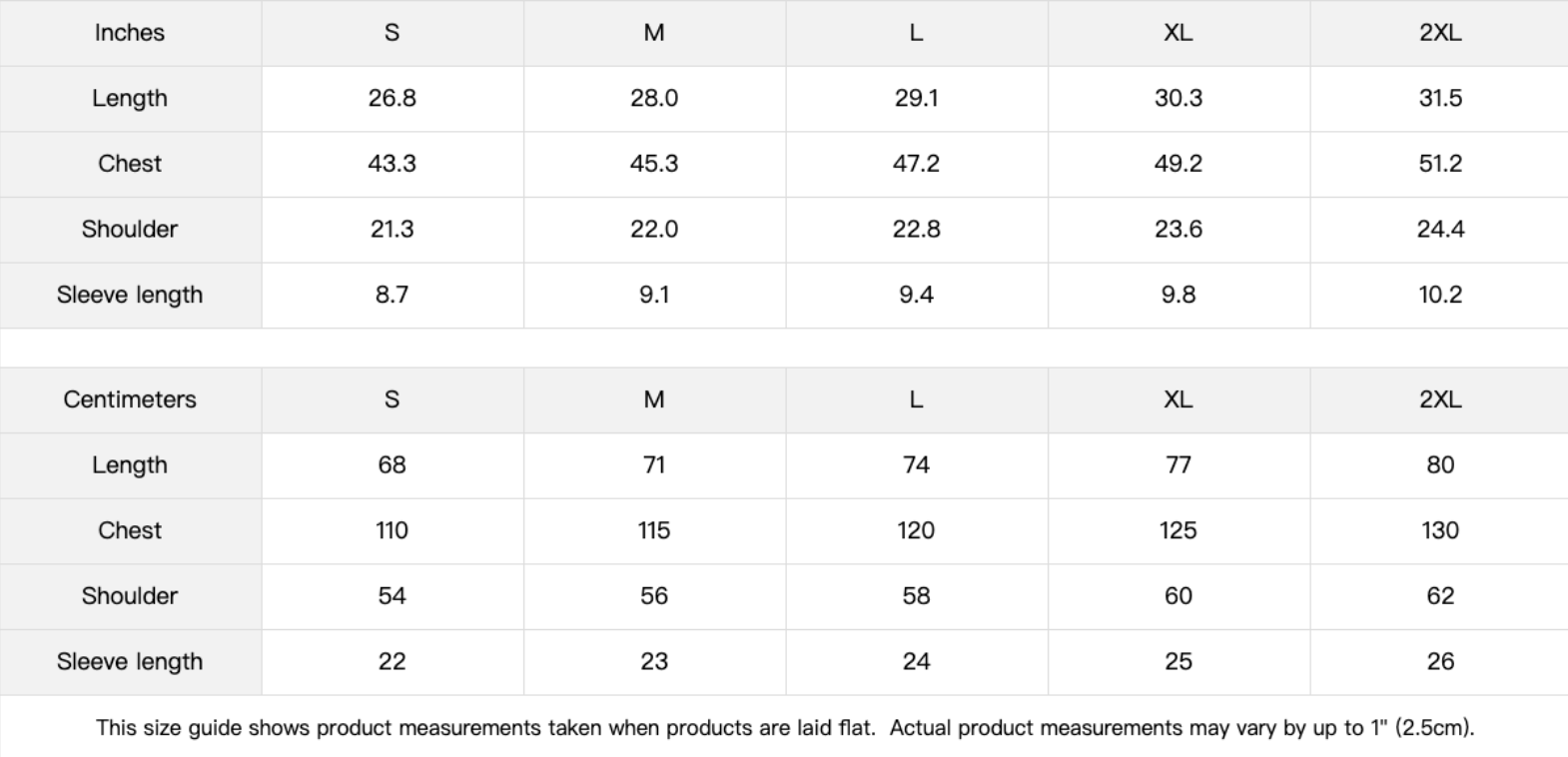
Task: Select Sleeve length value 25 for XL
Action: click(1177, 661)
